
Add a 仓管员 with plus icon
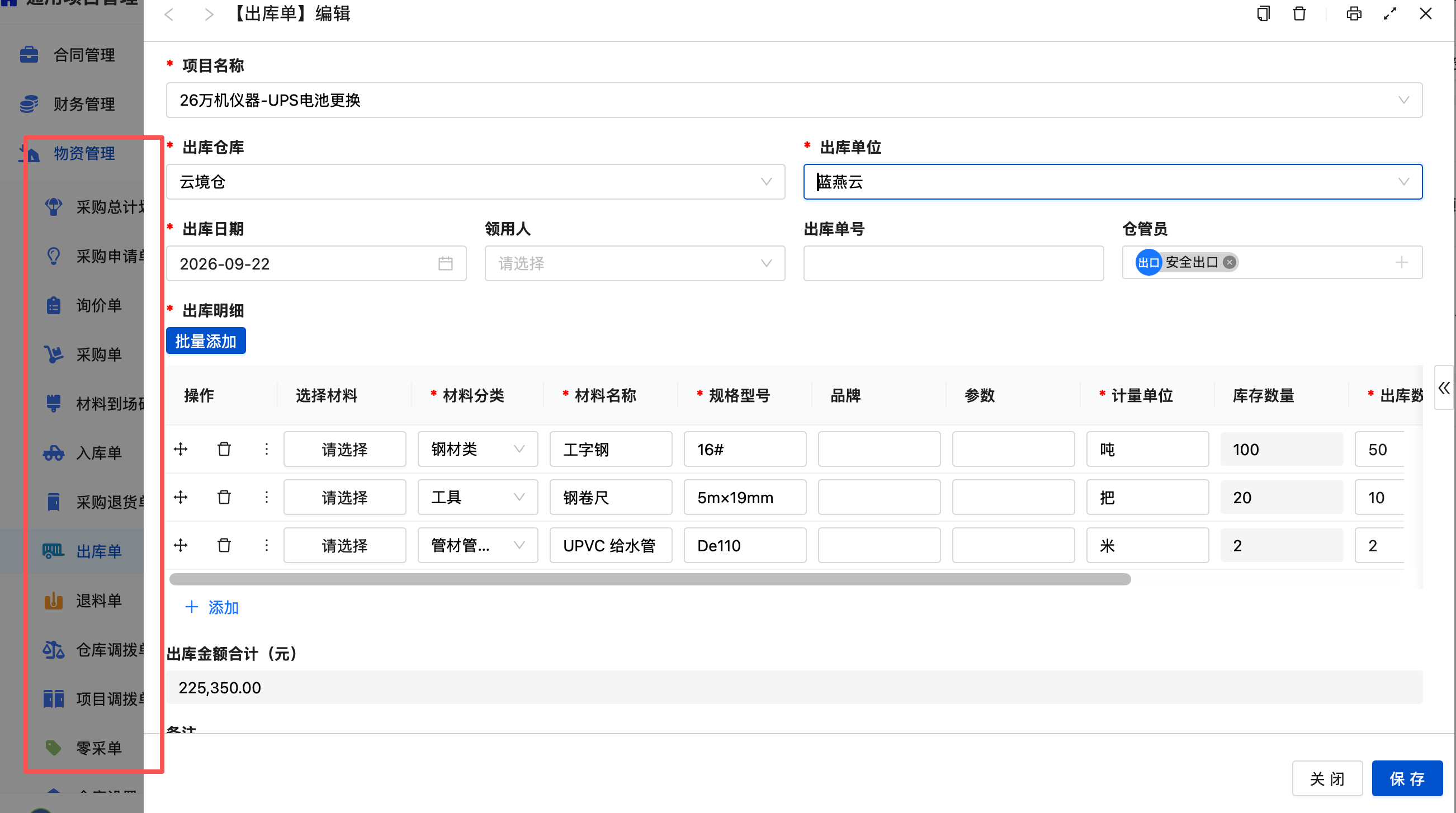[x=1402, y=262]
